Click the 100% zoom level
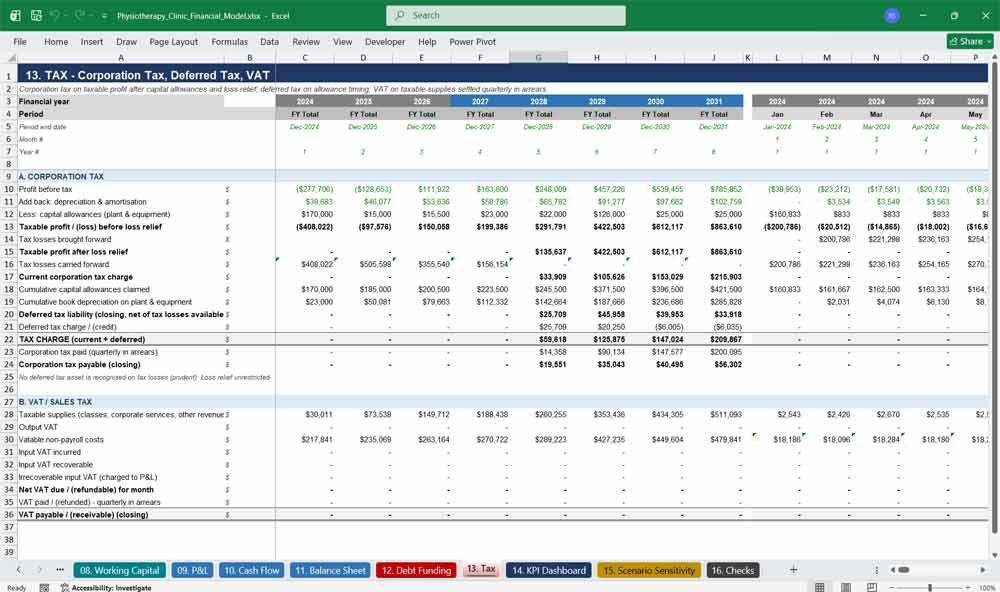Screen dimensions: 1000x592 click(987, 588)
